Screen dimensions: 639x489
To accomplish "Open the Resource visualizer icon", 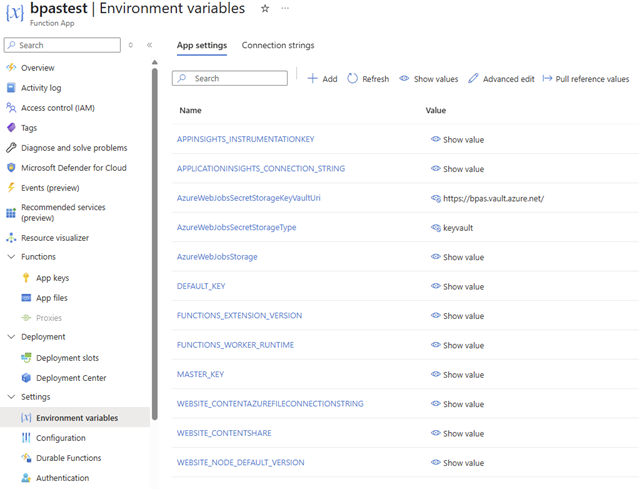I will [x=11, y=238].
